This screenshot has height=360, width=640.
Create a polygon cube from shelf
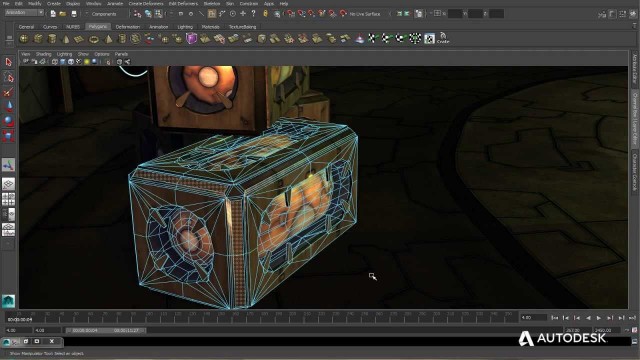point(38,39)
